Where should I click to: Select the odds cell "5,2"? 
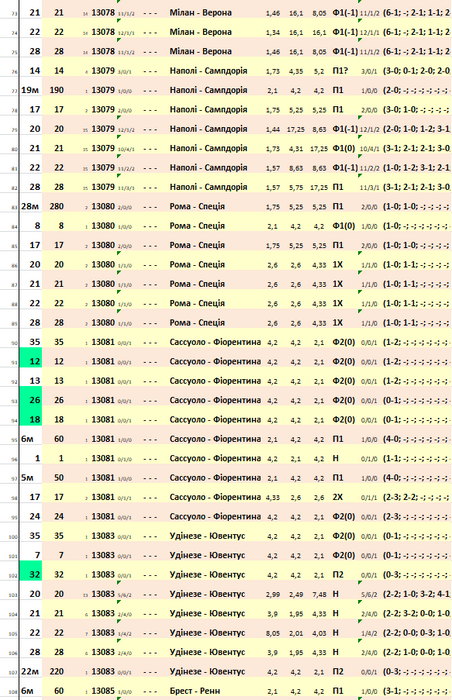point(319,71)
